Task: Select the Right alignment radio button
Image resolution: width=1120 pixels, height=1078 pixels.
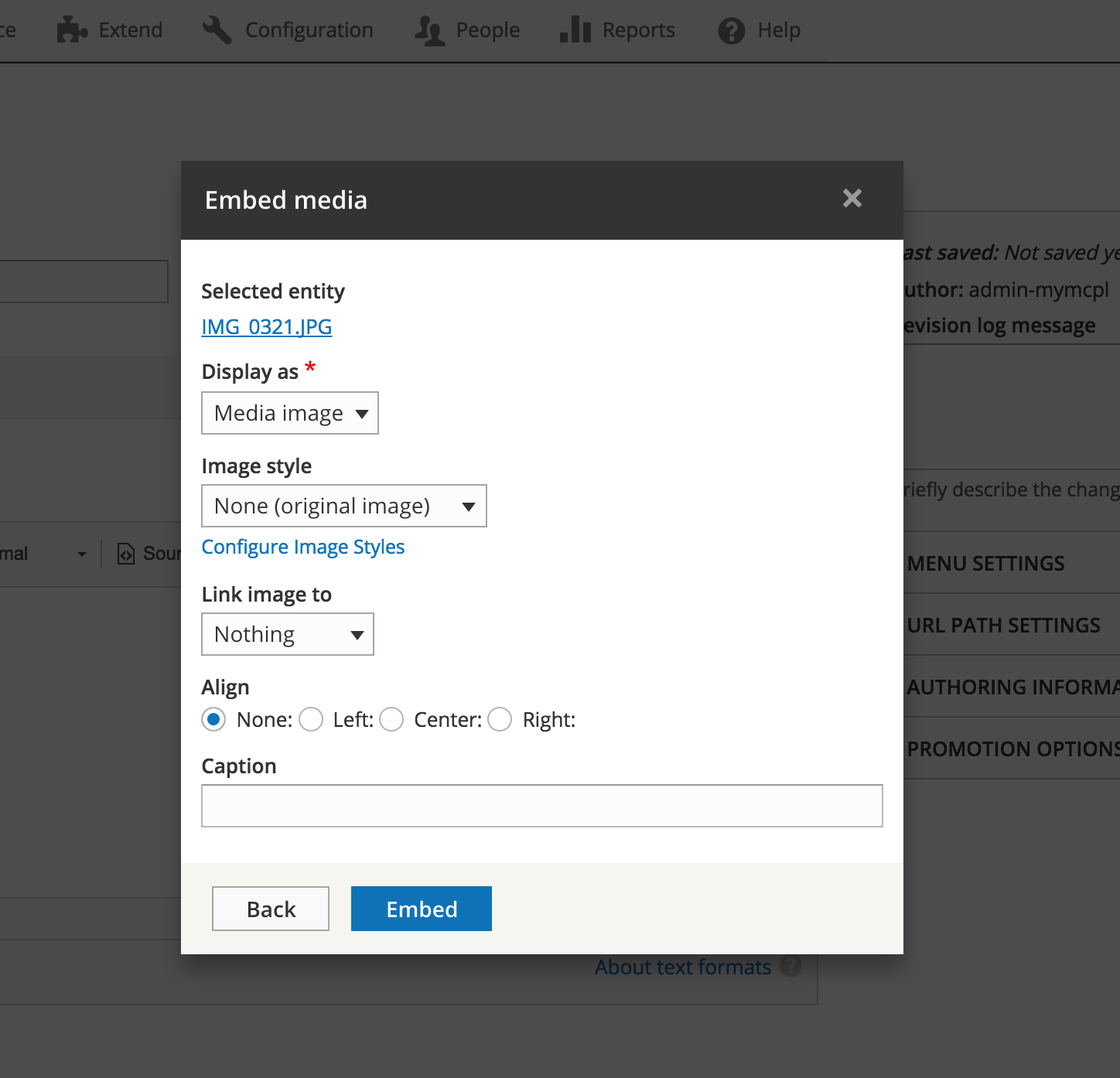Action: (499, 719)
